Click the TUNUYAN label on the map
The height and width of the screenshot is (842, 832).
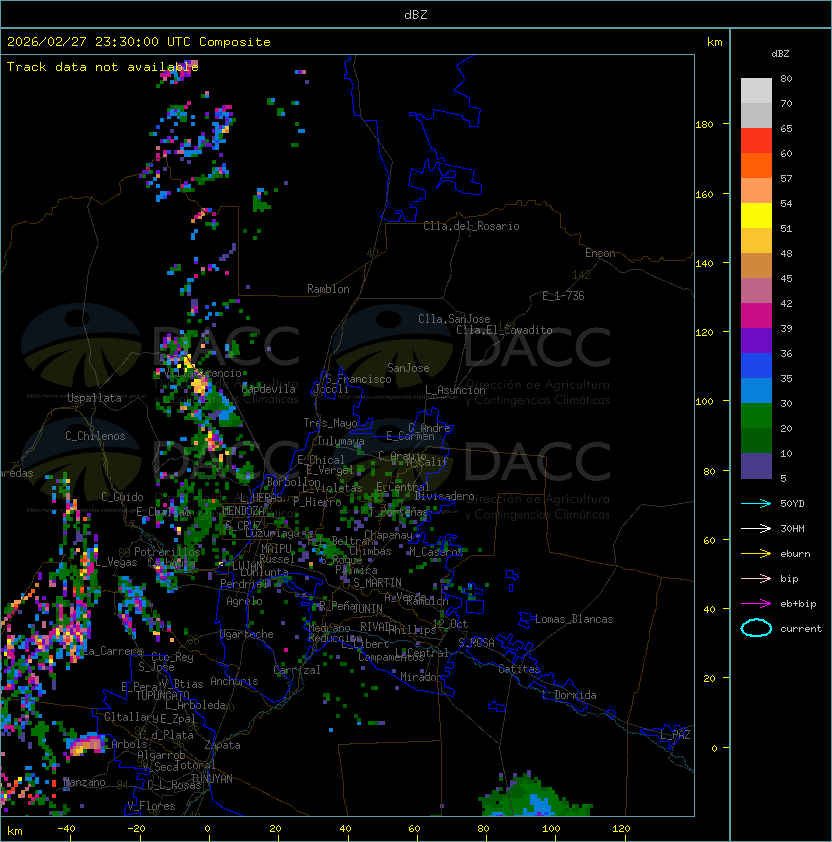[212, 777]
